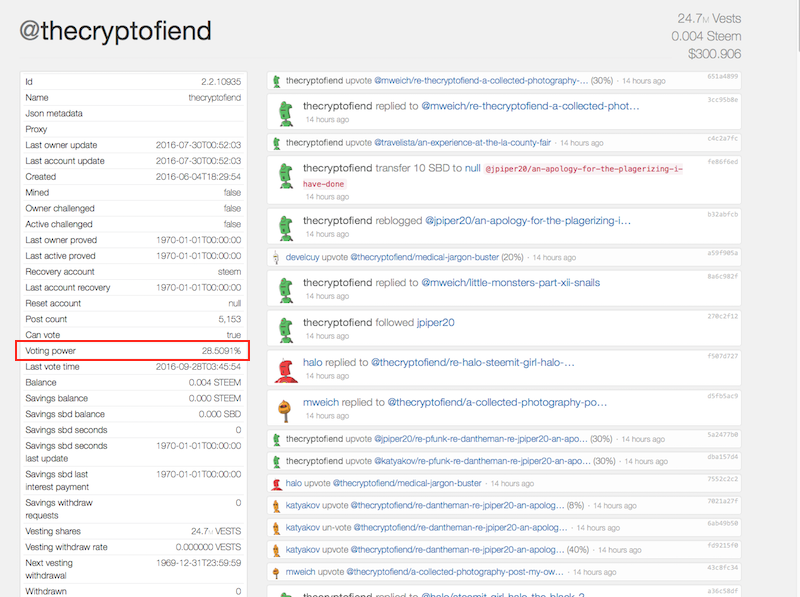The height and width of the screenshot is (597, 800).
Task: Click the 'Post count' value 5,153
Action: (x=230, y=319)
